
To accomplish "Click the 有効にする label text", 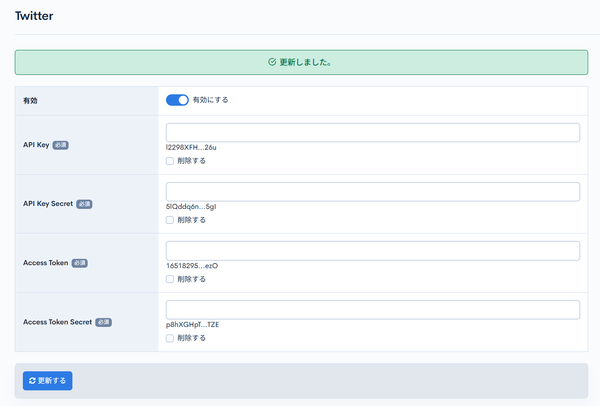I will point(210,100).
